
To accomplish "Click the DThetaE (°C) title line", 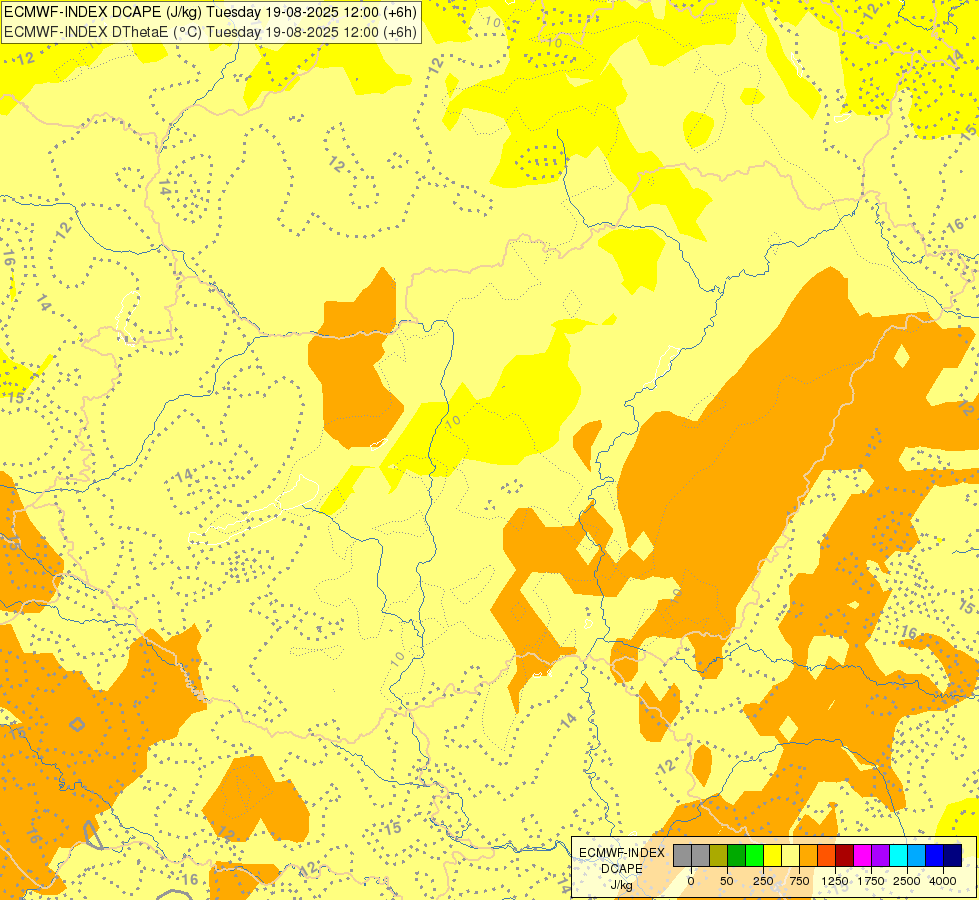I will (210, 32).
